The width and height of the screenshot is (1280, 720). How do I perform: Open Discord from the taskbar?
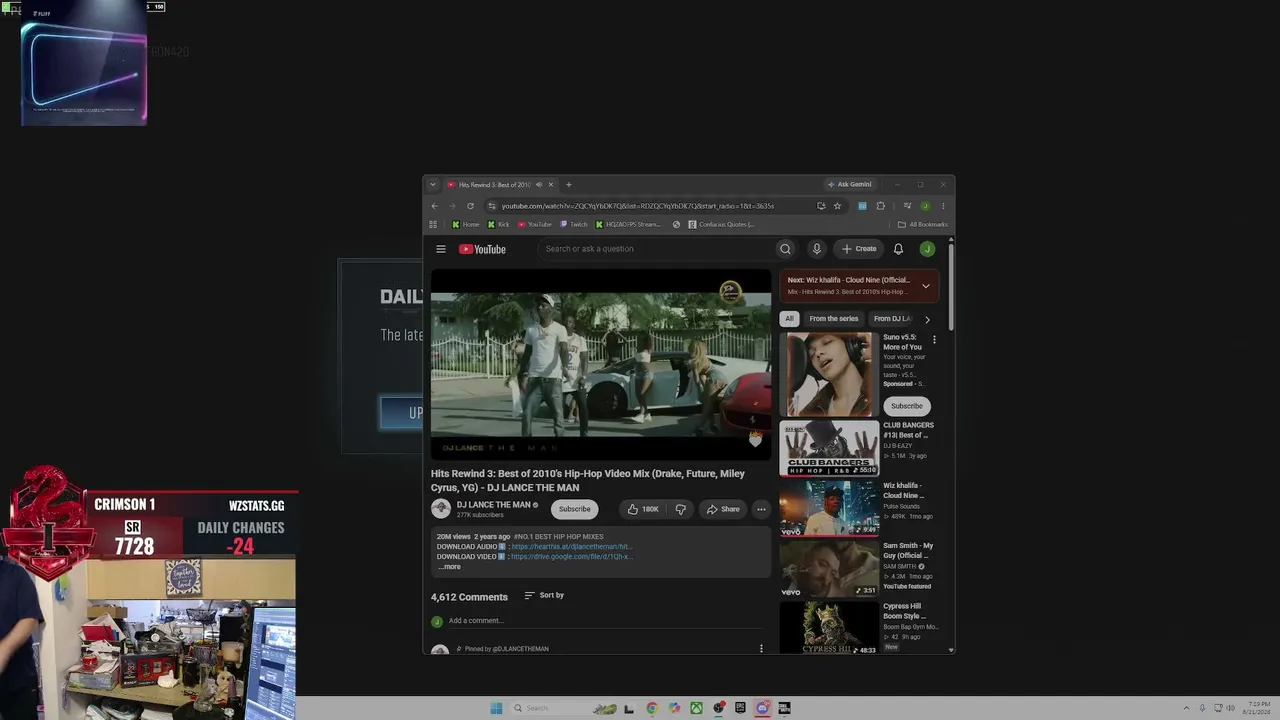pyautogui.click(x=762, y=708)
